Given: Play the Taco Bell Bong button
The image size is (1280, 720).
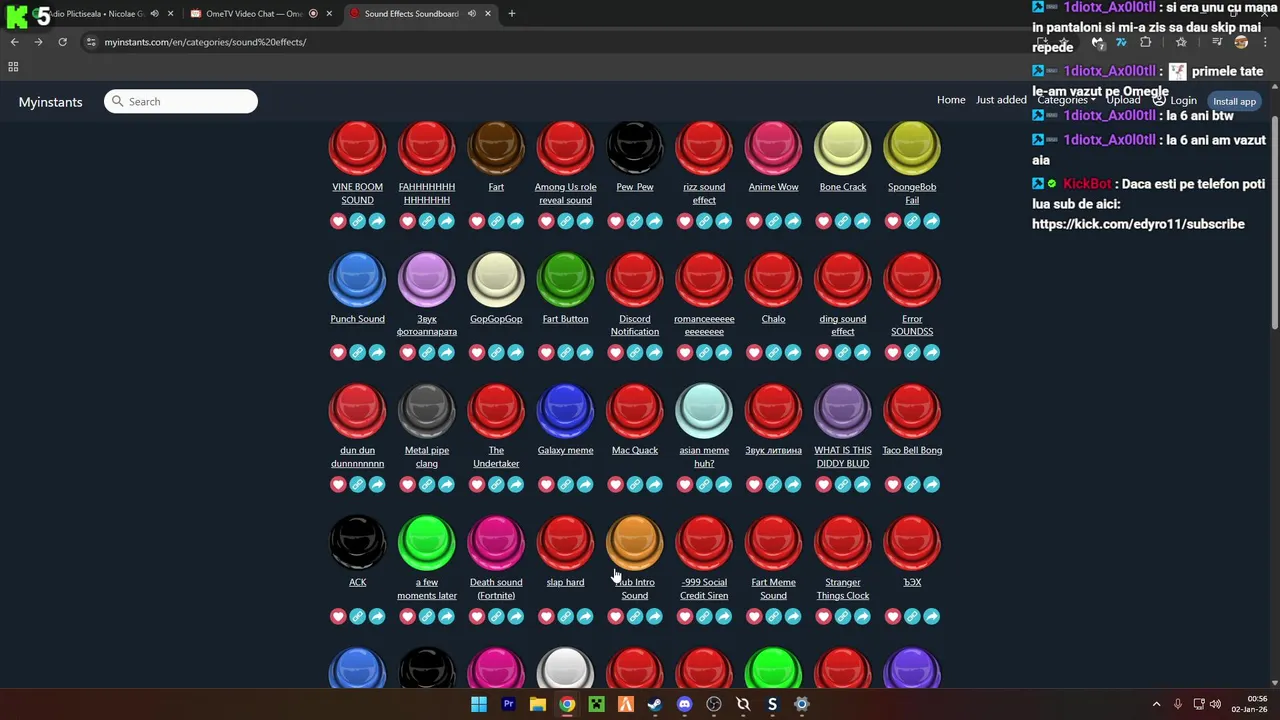Looking at the screenshot, I should point(912,411).
